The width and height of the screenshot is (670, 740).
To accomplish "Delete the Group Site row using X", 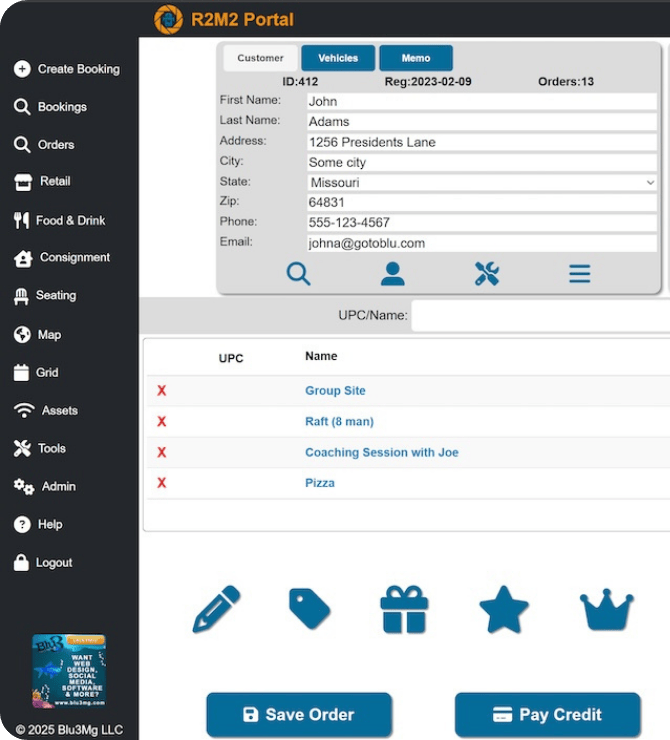I will (162, 391).
